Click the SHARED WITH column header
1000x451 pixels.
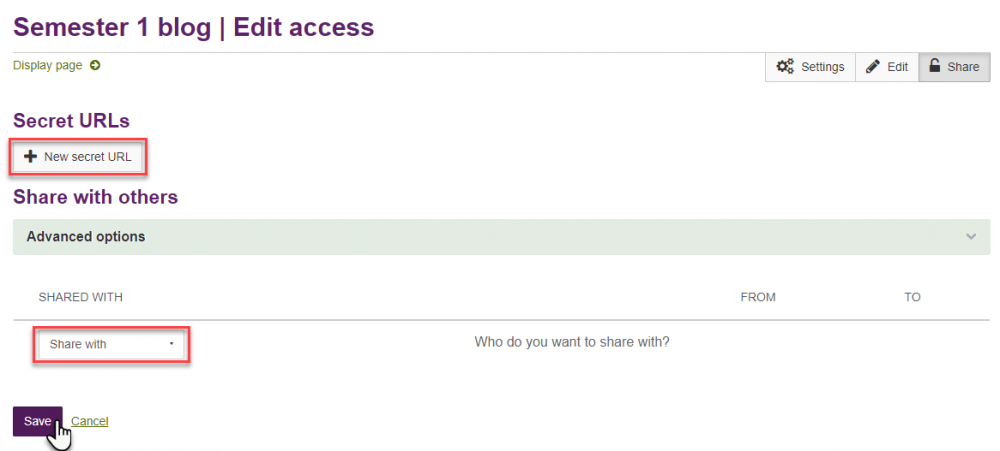point(80,297)
